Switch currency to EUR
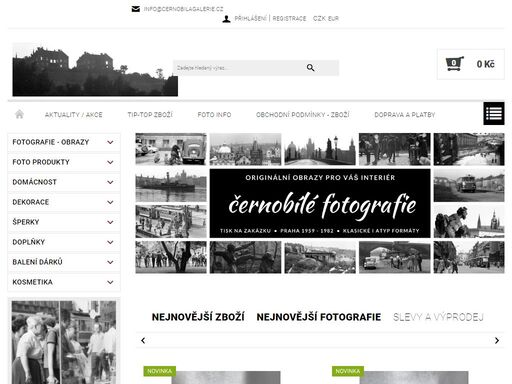Screen dimensions: 512x384 point(333,19)
